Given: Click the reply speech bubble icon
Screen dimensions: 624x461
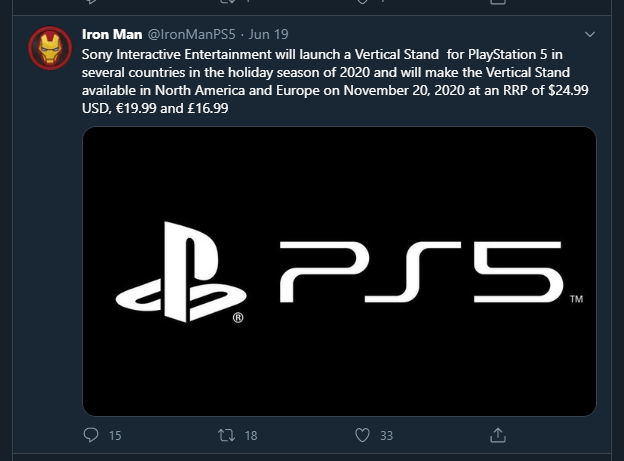Looking at the screenshot, I should coord(91,435).
